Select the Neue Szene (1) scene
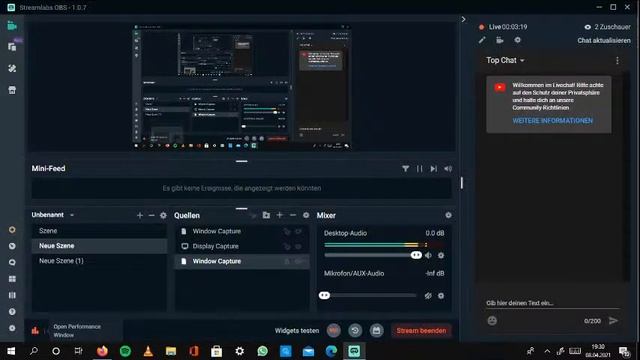This screenshot has height=360, width=640. (x=99, y=261)
